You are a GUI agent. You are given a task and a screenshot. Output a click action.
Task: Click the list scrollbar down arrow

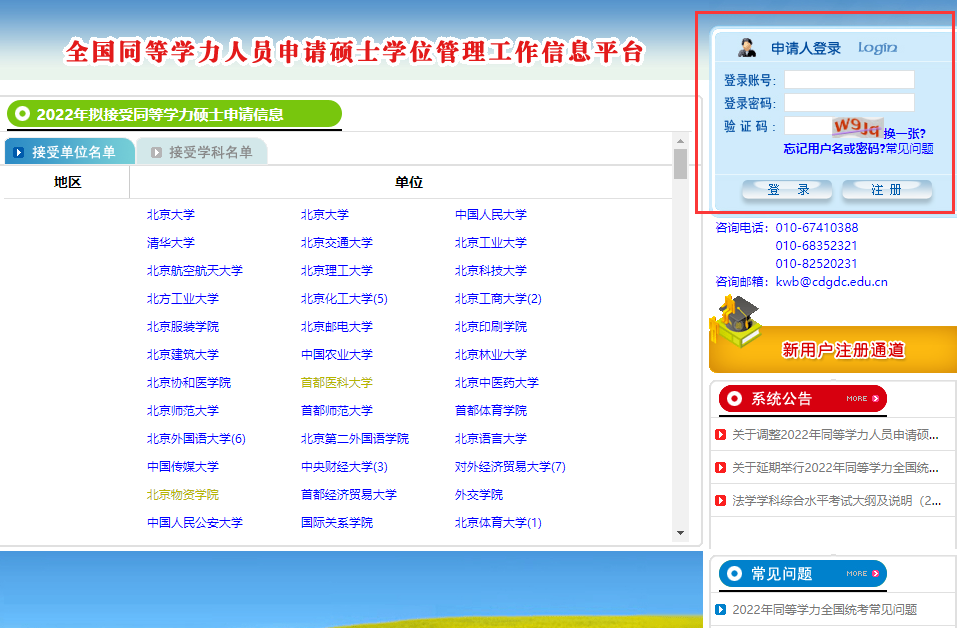tap(681, 533)
